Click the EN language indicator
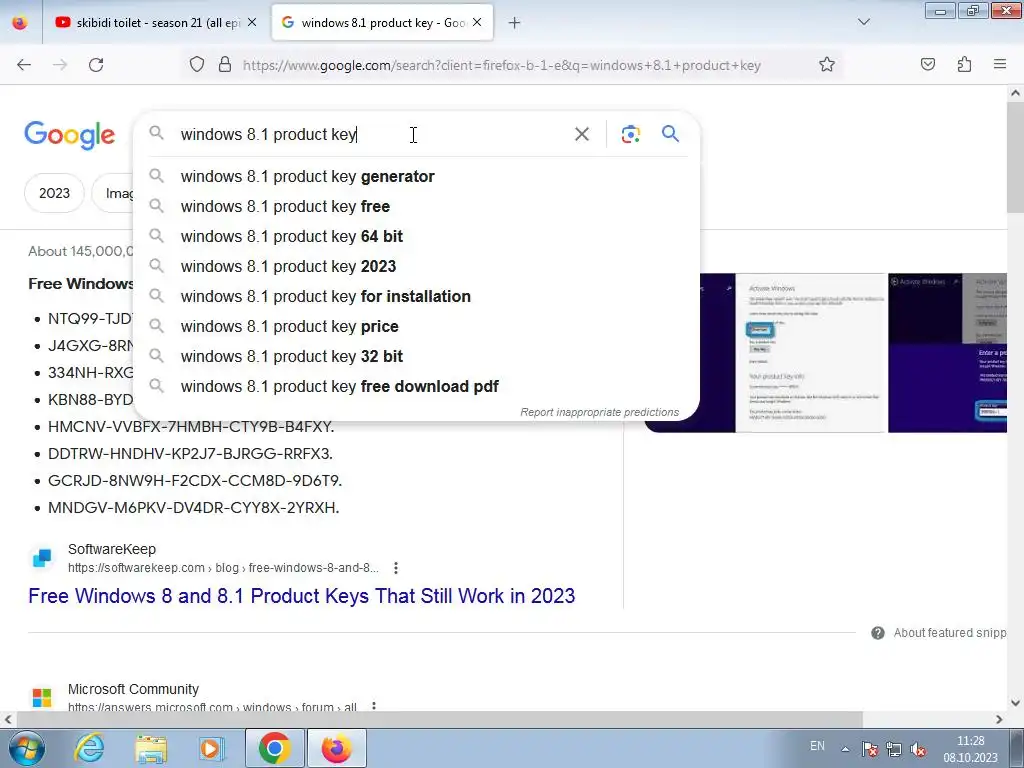Image resolution: width=1024 pixels, height=768 pixels. pyautogui.click(x=817, y=746)
